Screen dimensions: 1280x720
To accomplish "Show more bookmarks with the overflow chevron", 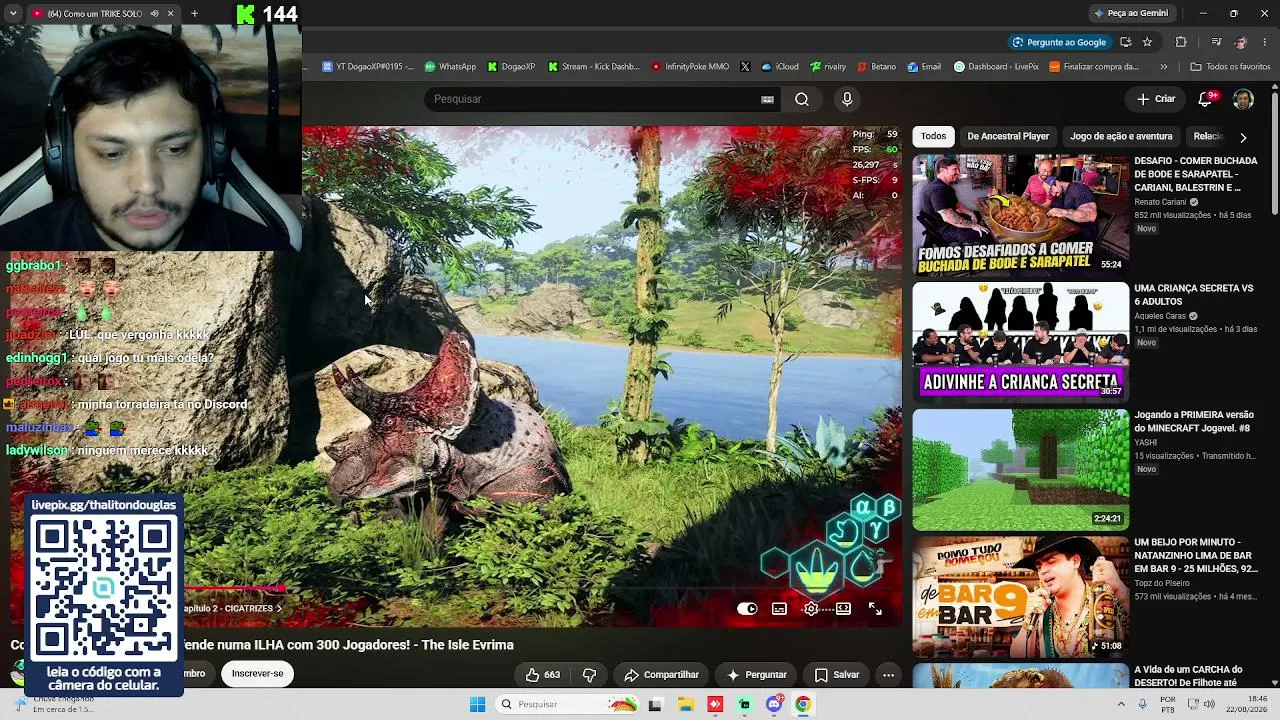I will pyautogui.click(x=1163, y=67).
